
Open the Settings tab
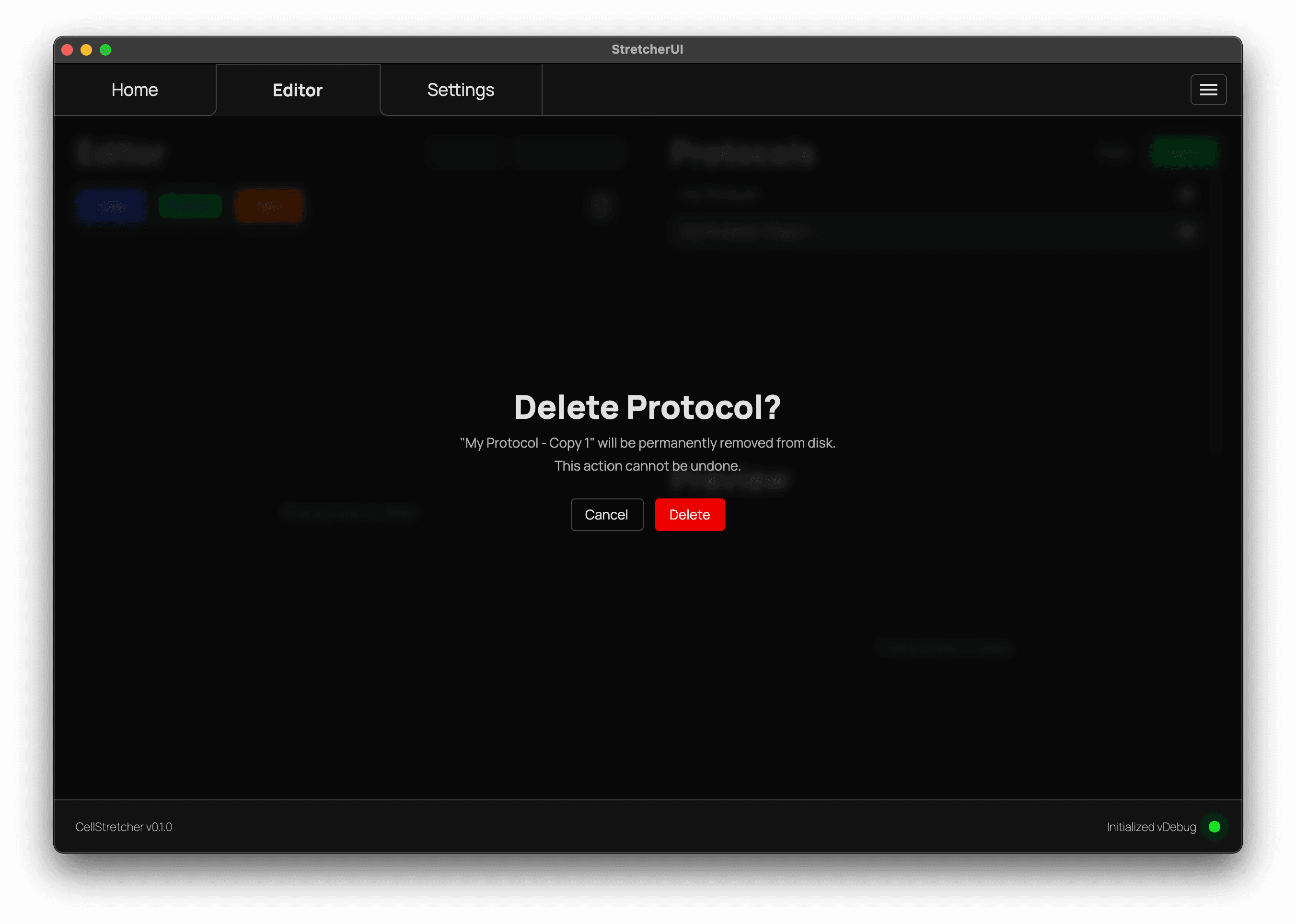(461, 89)
